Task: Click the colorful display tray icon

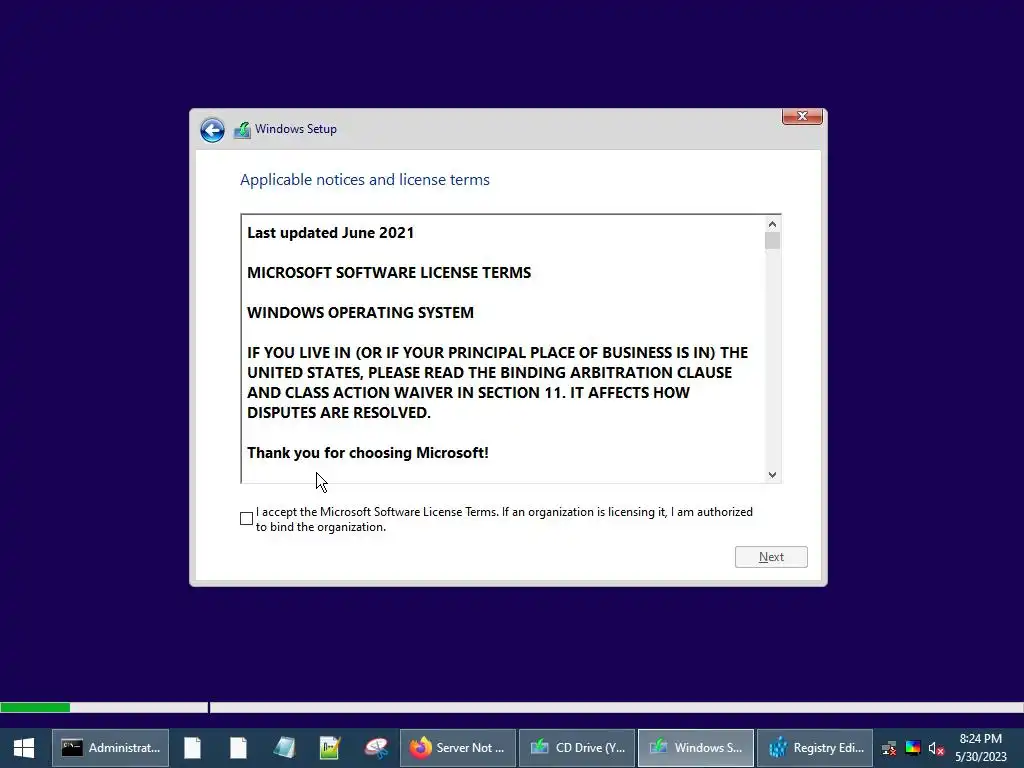Action: tap(913, 748)
